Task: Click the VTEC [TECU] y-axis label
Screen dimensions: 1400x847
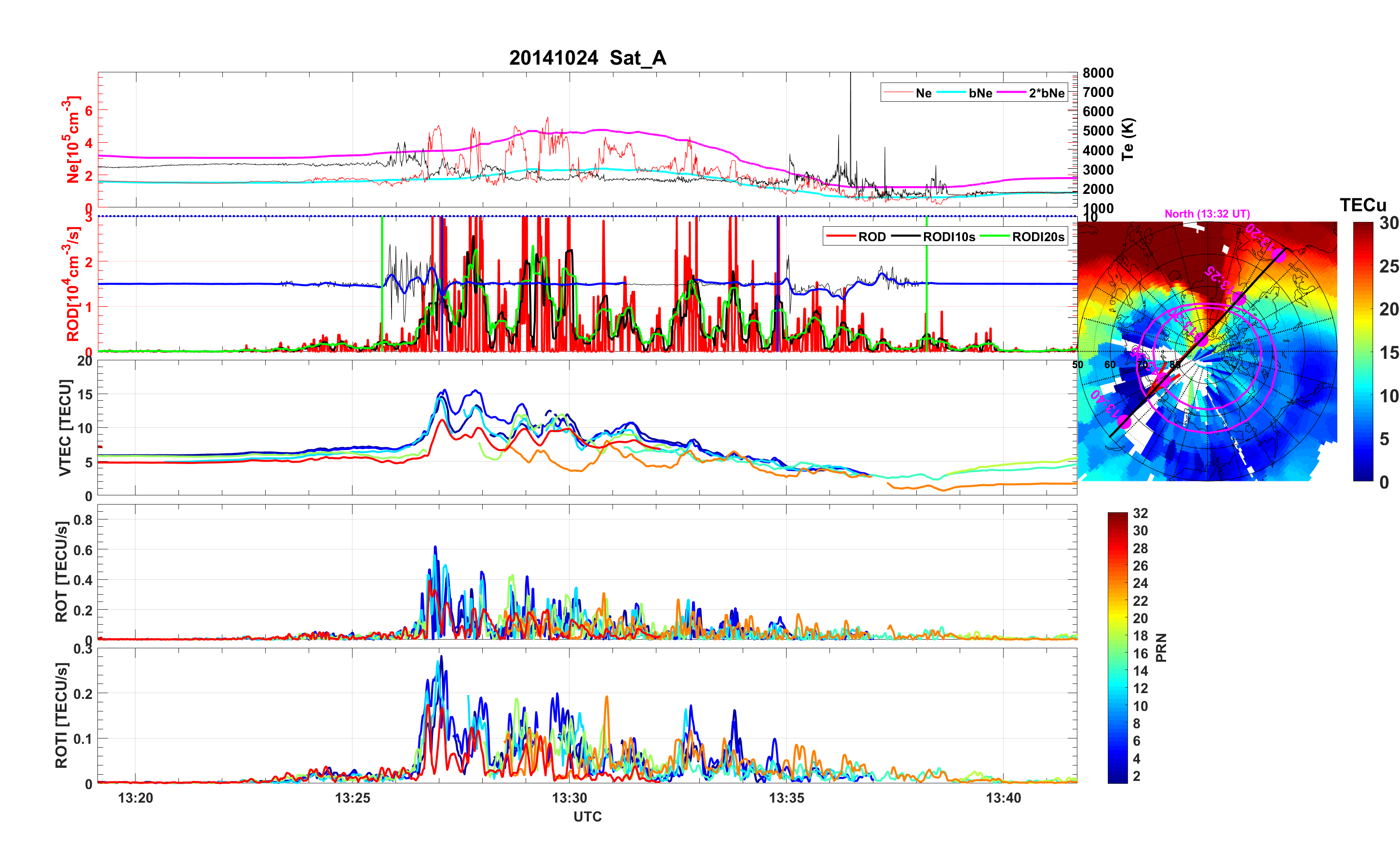Action: pyautogui.click(x=65, y=427)
